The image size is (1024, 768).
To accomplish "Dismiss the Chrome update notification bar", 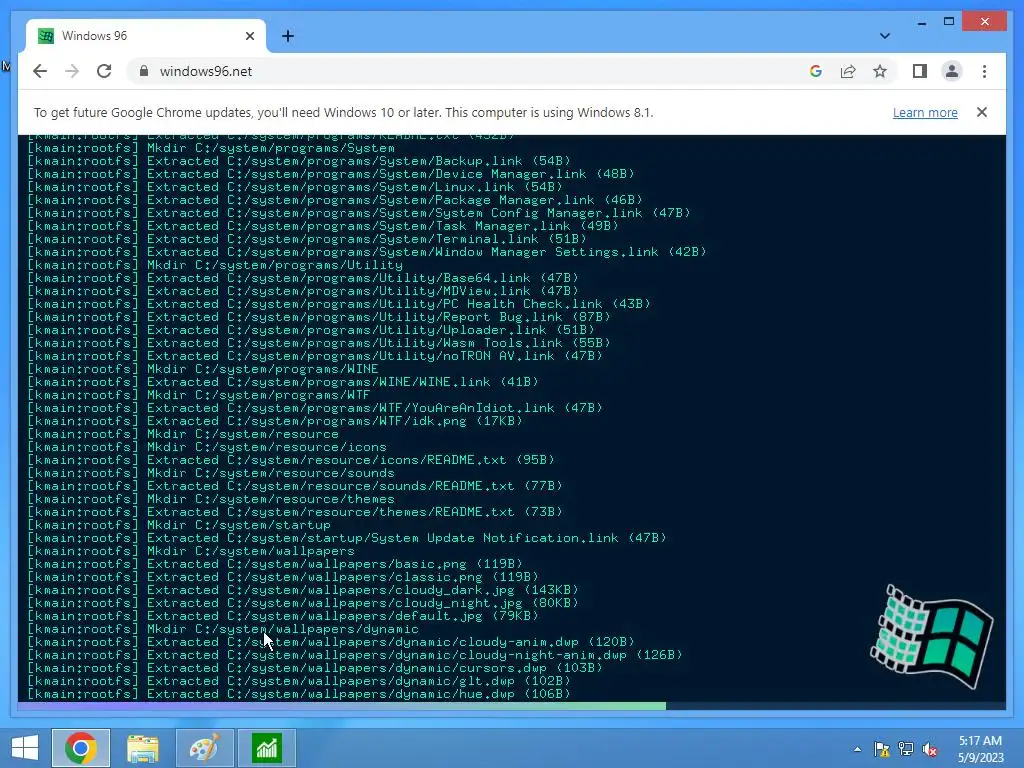I will (x=982, y=112).
